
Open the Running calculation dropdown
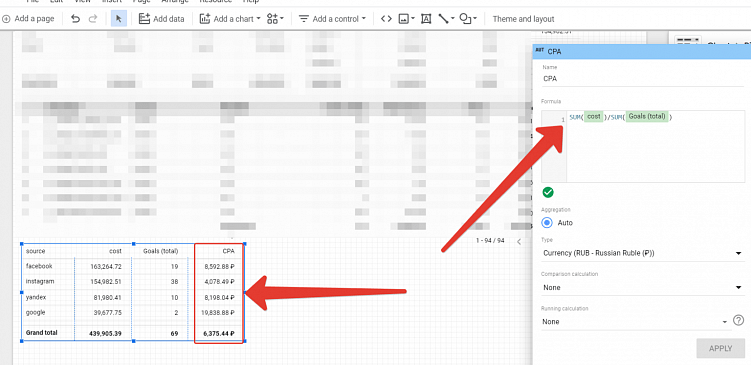tap(636, 322)
